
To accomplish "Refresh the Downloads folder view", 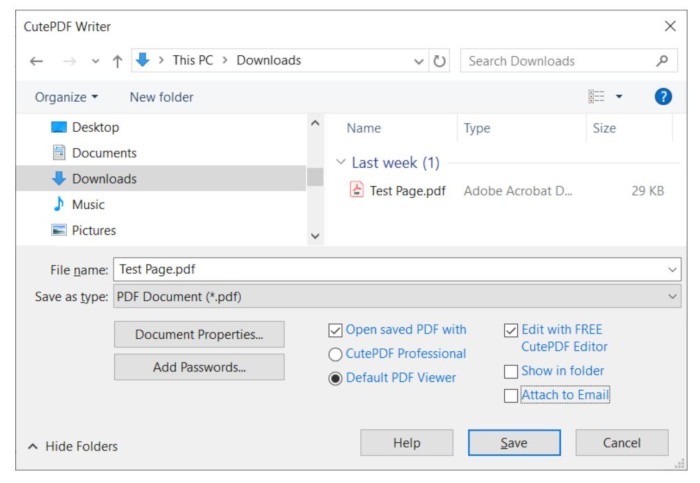I will click(x=439, y=61).
